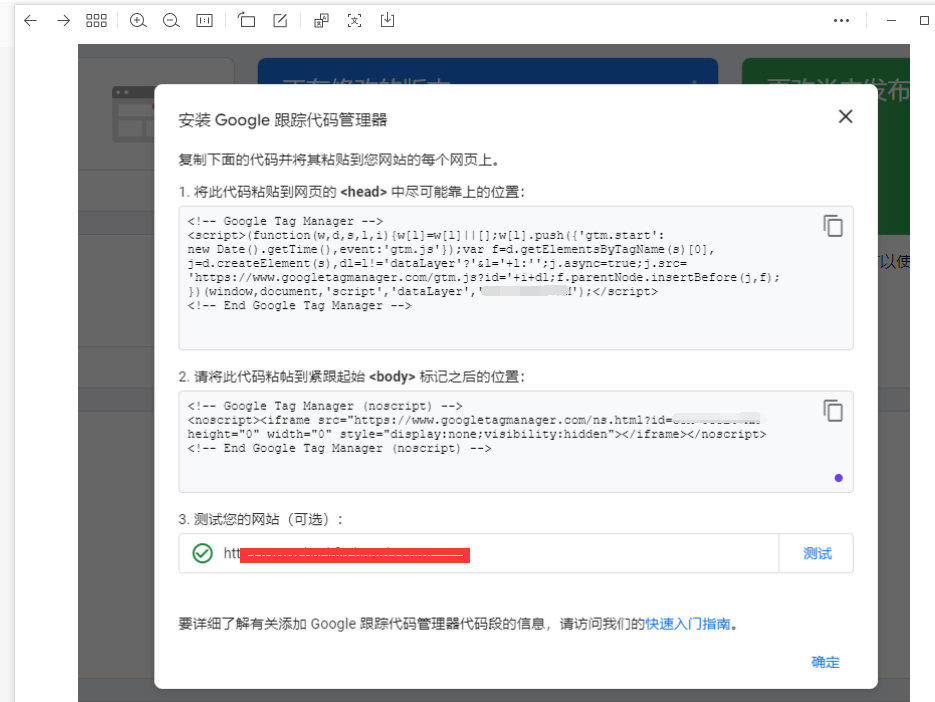Zoom in on the image
This screenshot has width=935, height=702.
pyautogui.click(x=138, y=21)
